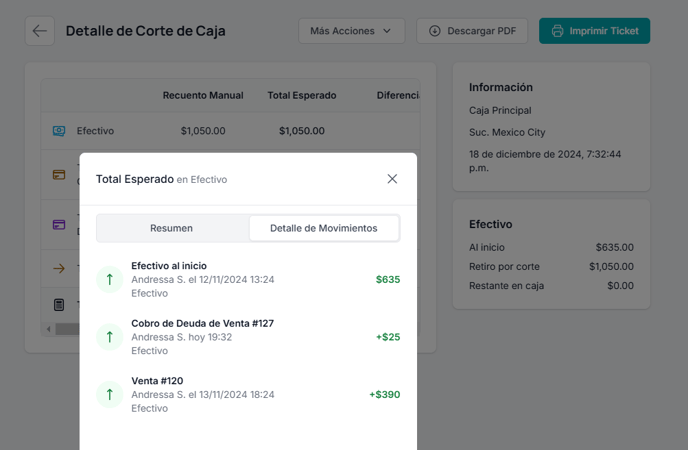Image resolution: width=688 pixels, height=450 pixels.
Task: Click the horizontal scrollbar left arrow
Action: coord(49,329)
